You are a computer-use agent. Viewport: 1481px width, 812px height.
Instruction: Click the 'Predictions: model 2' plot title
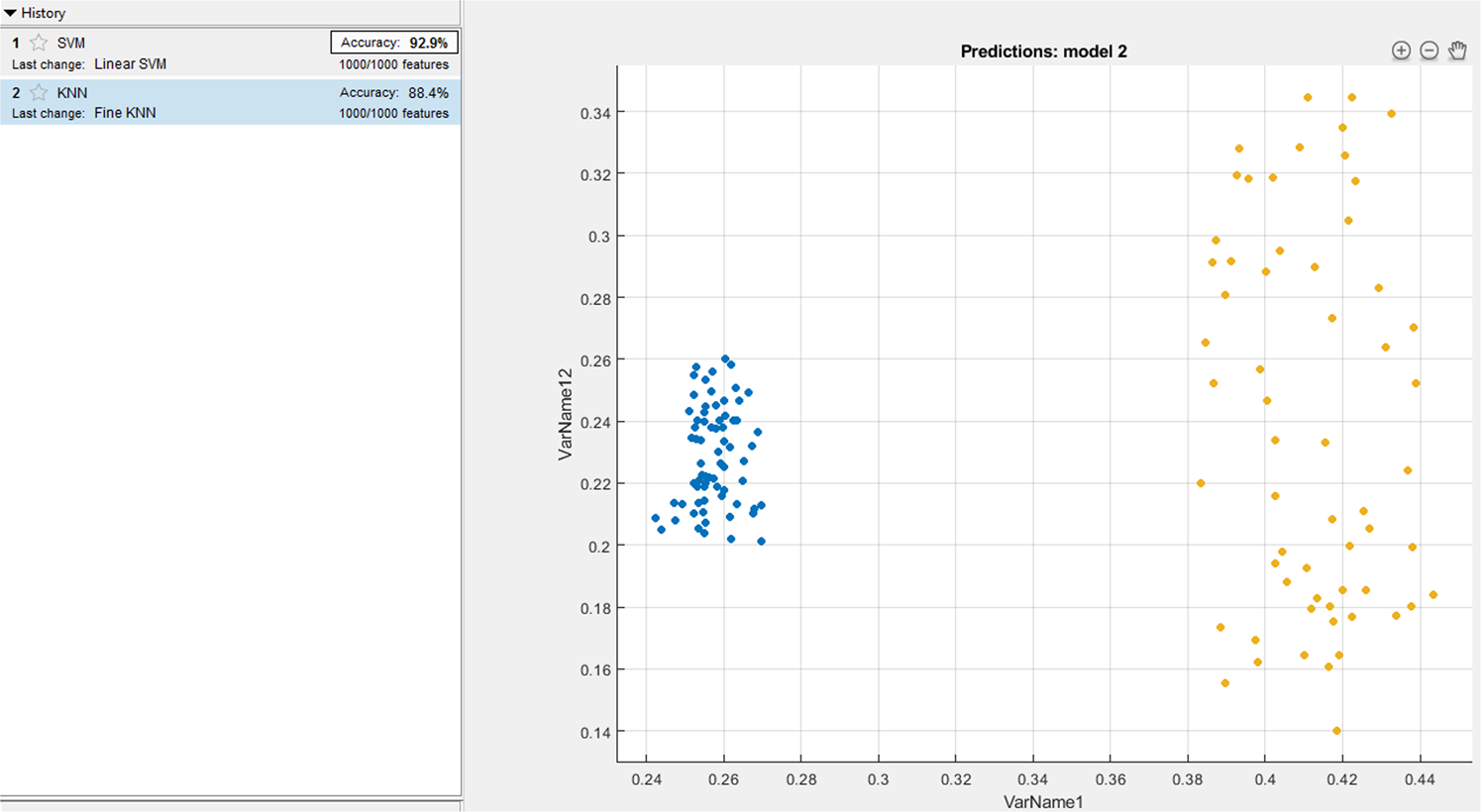(x=1043, y=51)
